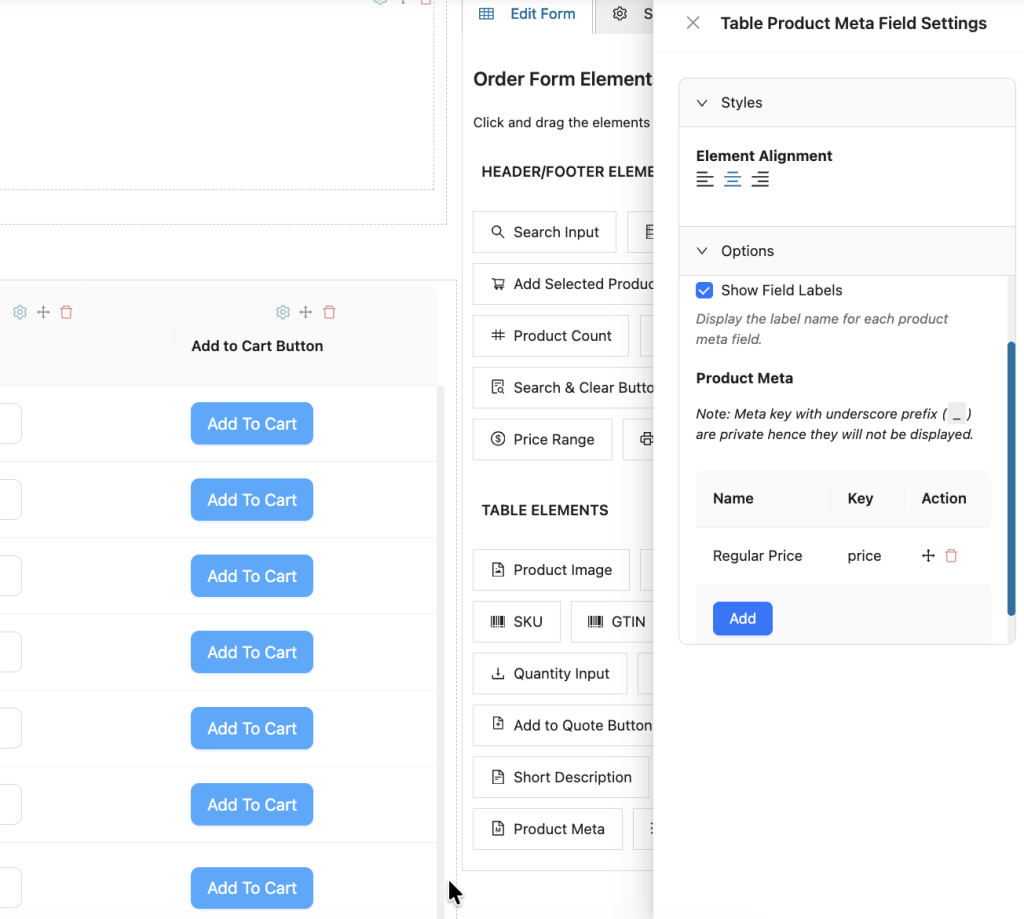Click the Add product meta button
1024x919 pixels.
[x=743, y=619]
